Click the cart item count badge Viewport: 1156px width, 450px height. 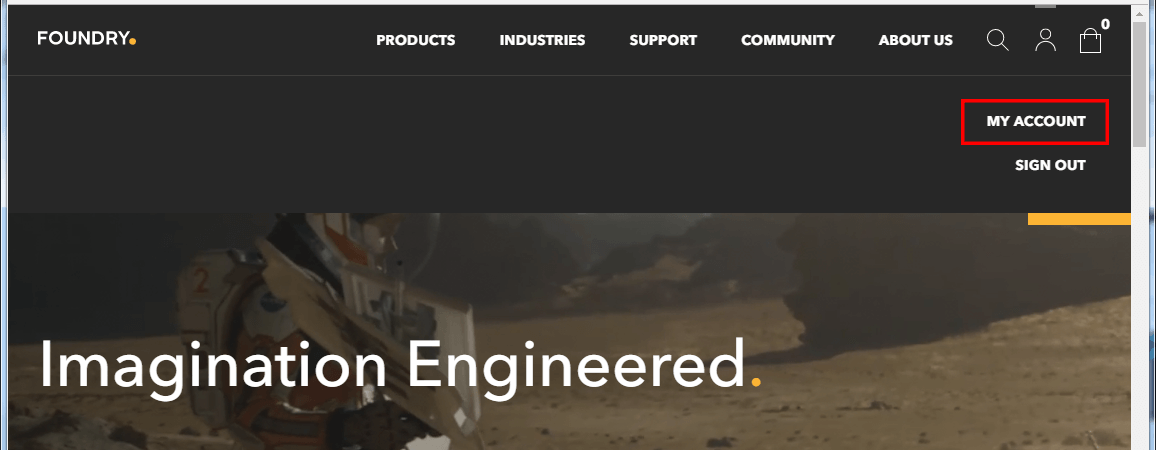click(x=1105, y=24)
